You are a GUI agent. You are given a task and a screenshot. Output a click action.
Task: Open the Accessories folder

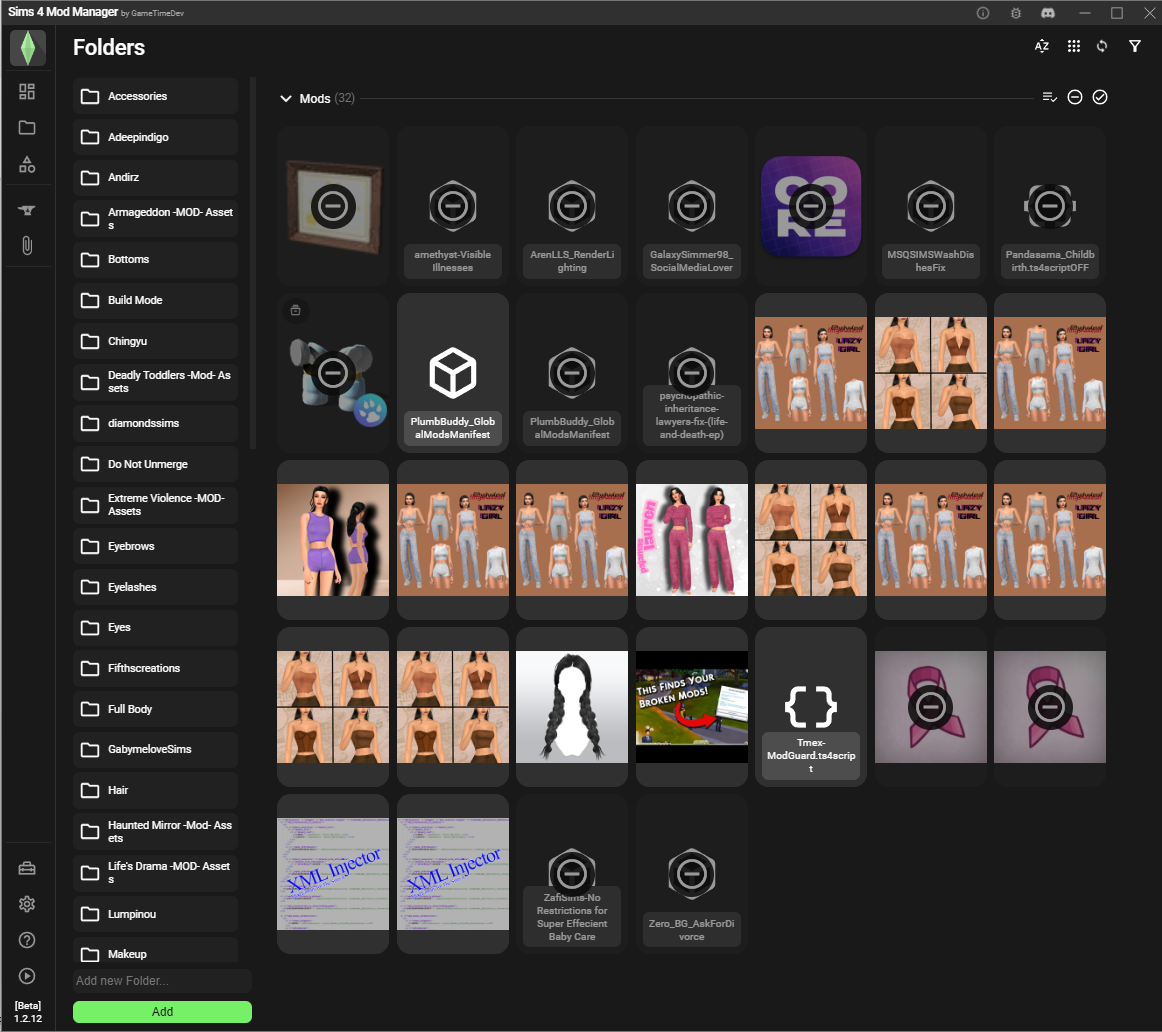coord(156,96)
